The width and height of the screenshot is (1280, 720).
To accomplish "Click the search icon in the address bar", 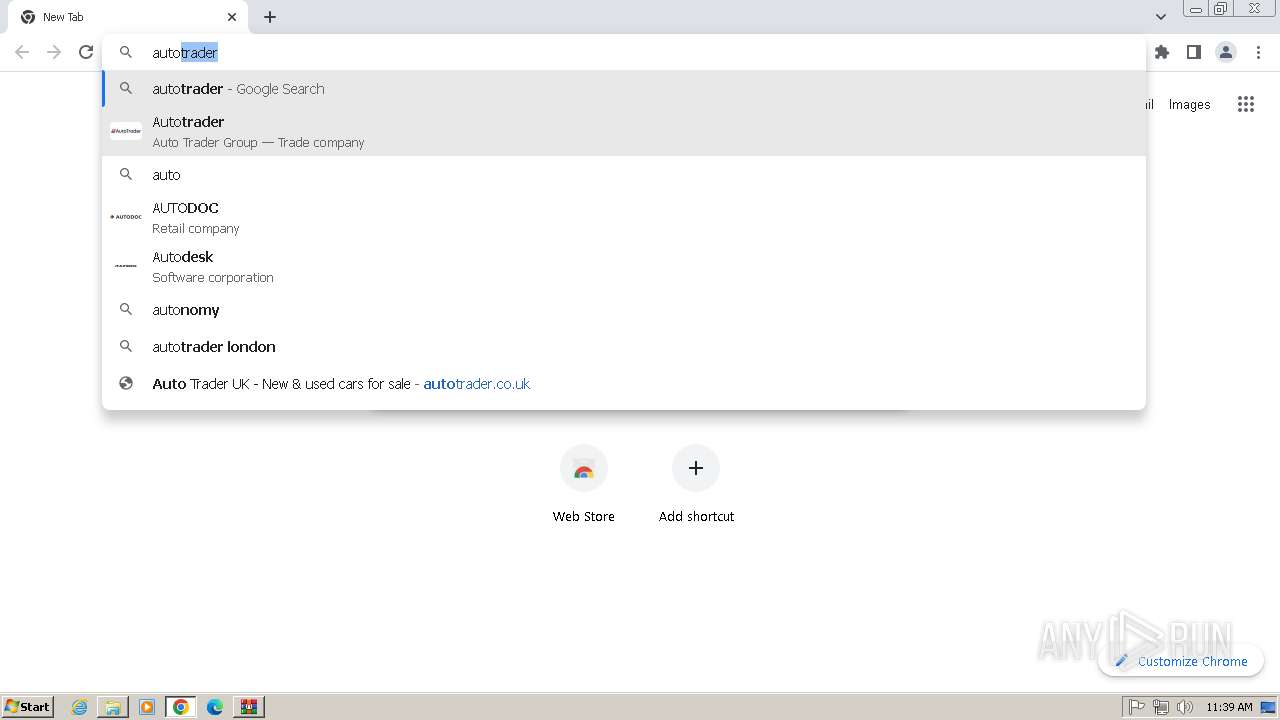I will click(126, 52).
